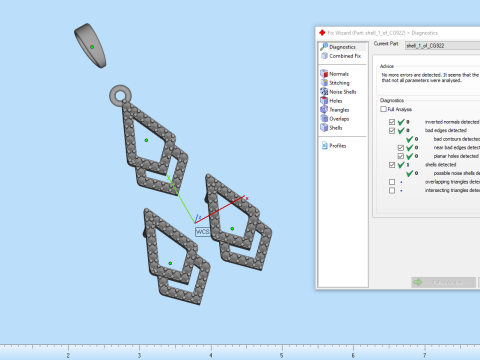Click the 'overlapping triangles' label
This screenshot has width=480, height=360.
452,182
